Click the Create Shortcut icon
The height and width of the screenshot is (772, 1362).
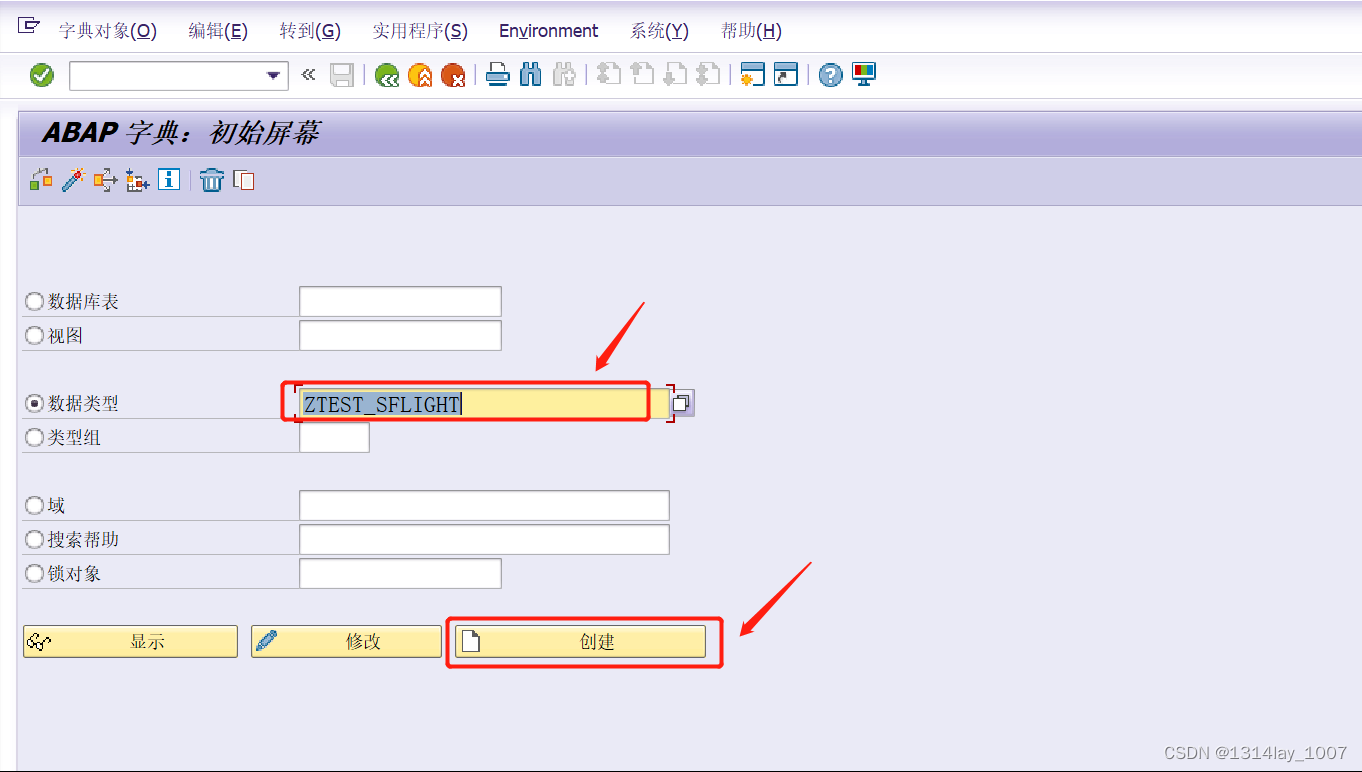786,75
